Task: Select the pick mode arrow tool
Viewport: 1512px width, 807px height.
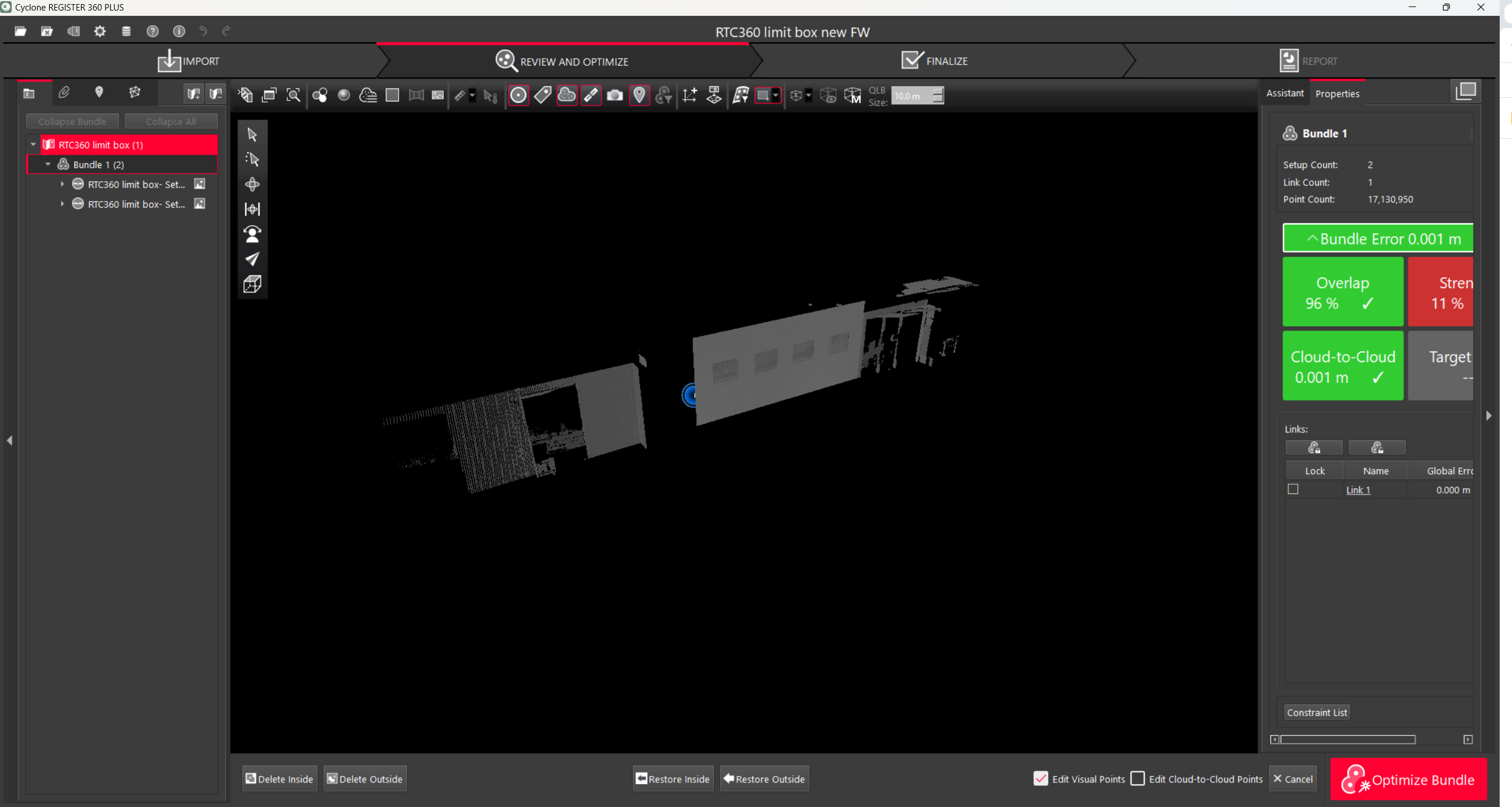Action: click(x=253, y=134)
